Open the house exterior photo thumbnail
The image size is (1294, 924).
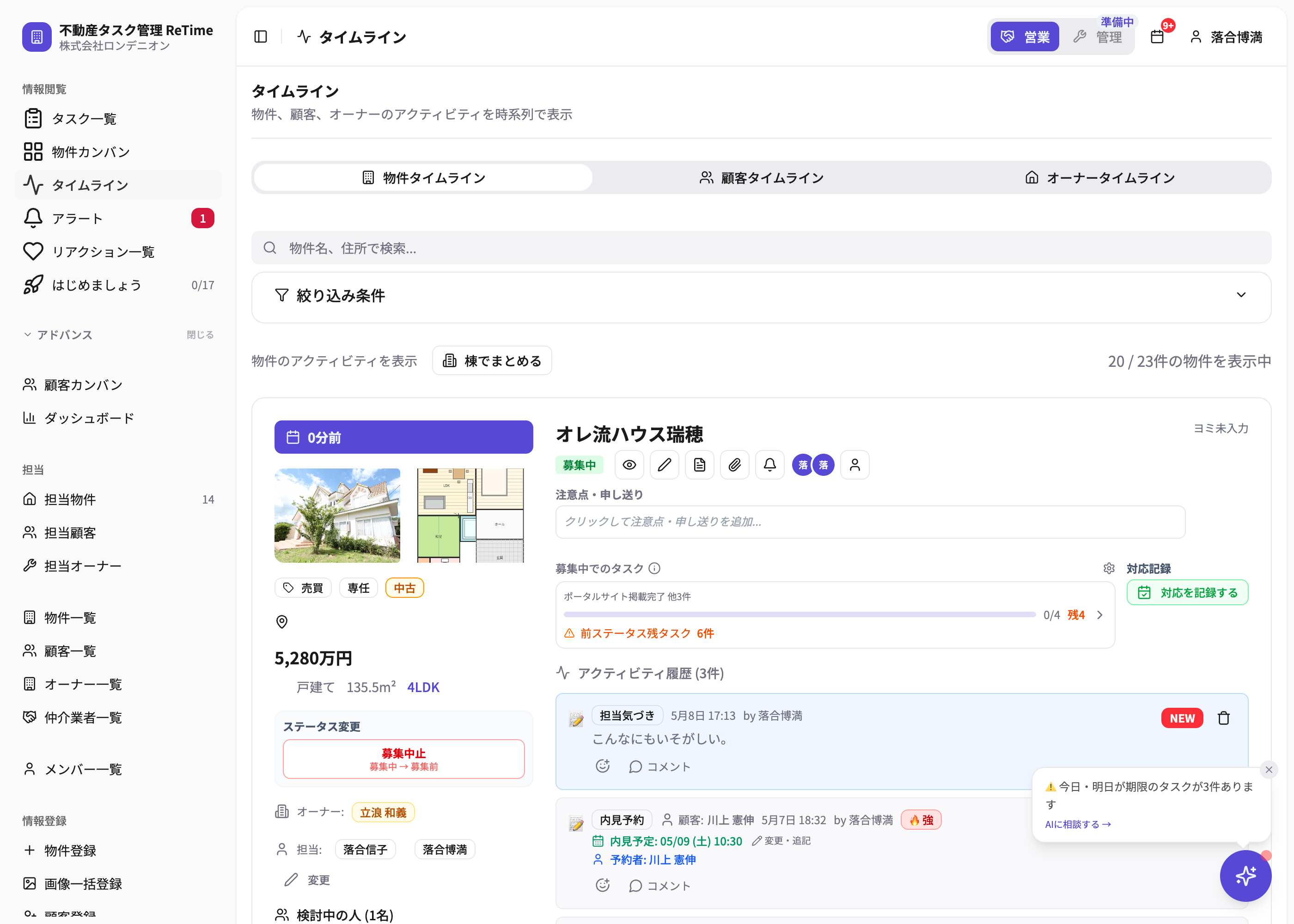tap(337, 516)
